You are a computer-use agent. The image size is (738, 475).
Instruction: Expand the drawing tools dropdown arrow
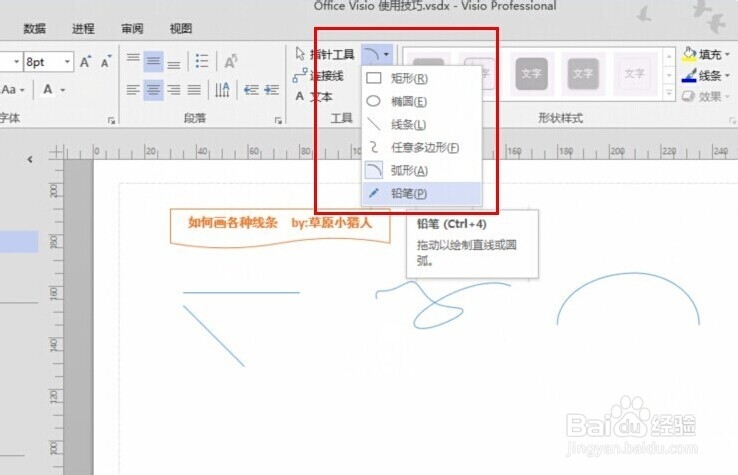coord(386,55)
